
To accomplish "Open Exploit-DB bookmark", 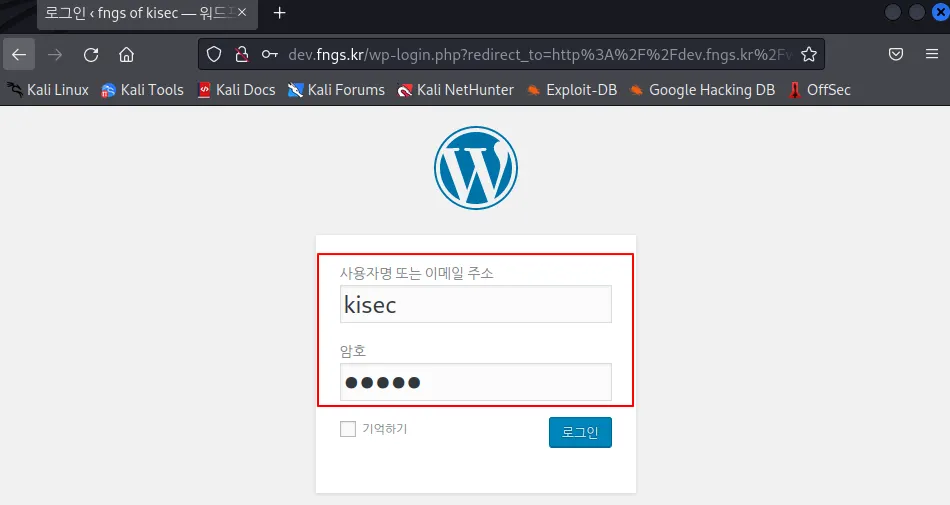I will 571,90.
